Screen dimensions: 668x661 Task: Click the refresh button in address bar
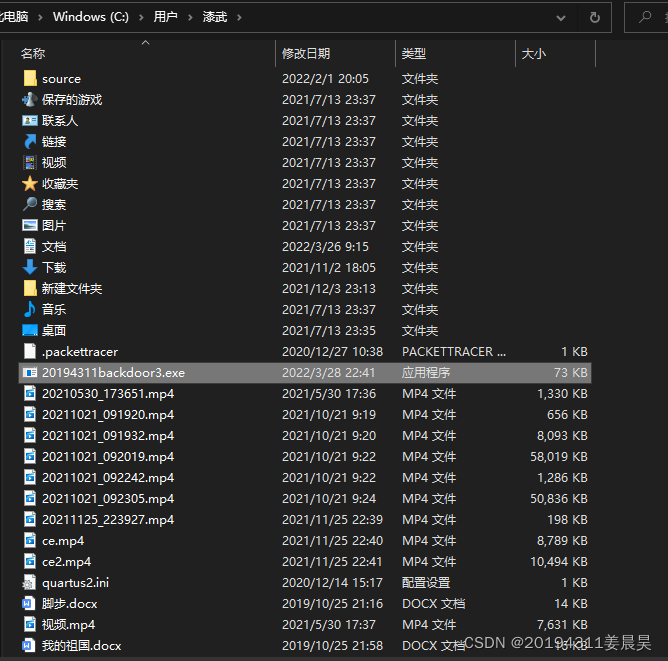595,17
